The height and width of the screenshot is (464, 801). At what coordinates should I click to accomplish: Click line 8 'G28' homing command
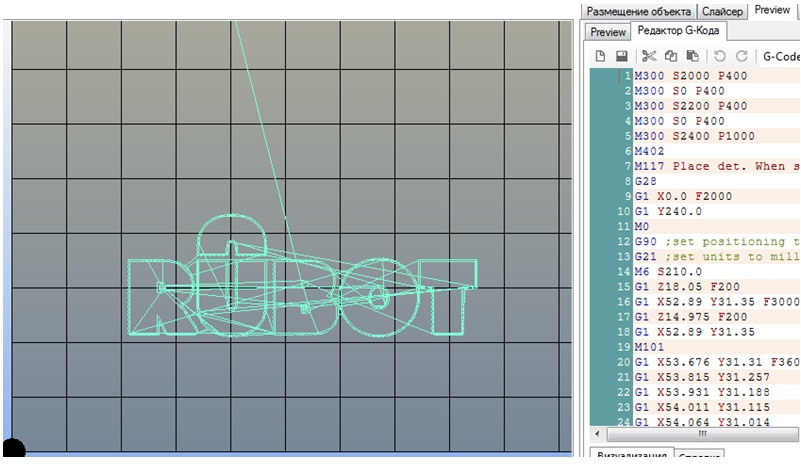point(646,181)
